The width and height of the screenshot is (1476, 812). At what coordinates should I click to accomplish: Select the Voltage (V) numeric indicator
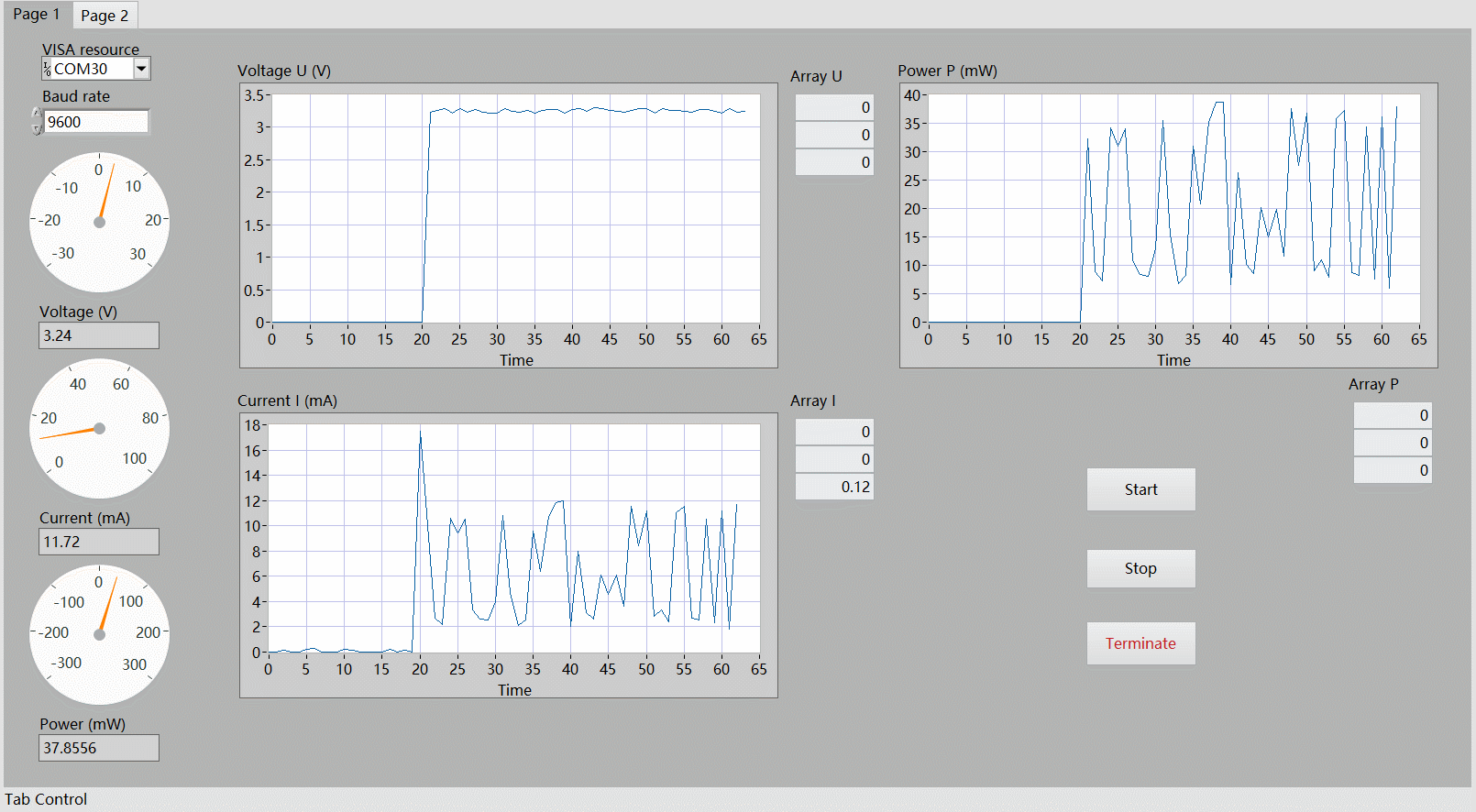99,335
